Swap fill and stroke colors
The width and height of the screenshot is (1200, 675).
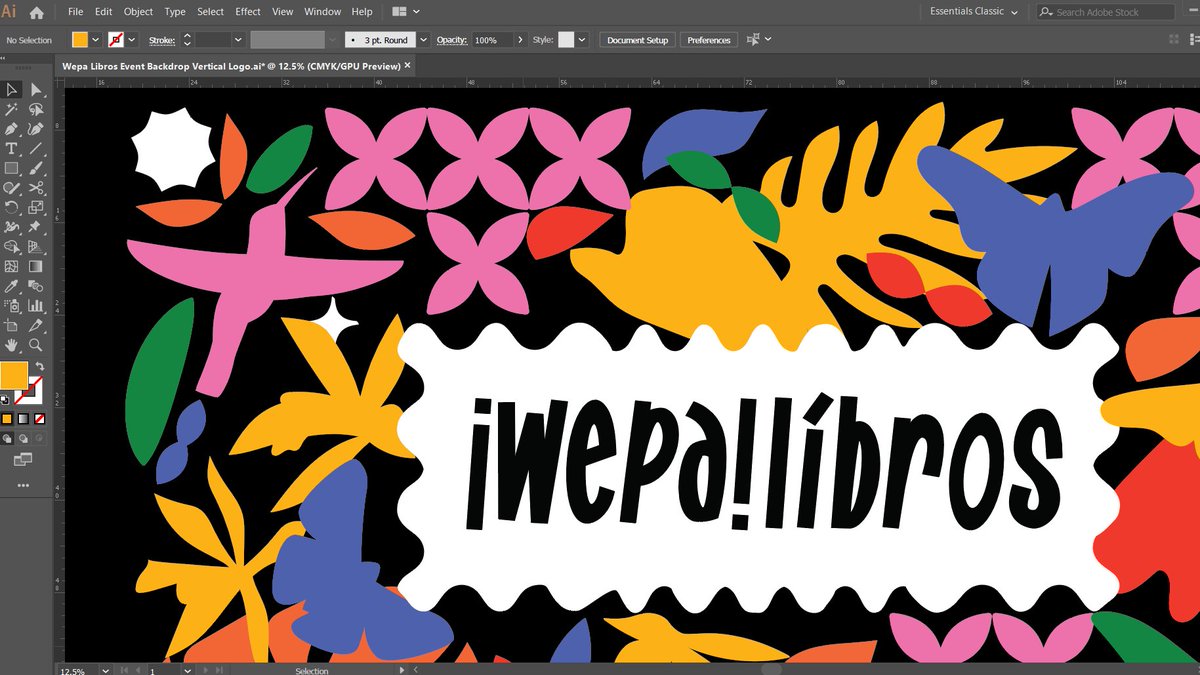[x=40, y=367]
